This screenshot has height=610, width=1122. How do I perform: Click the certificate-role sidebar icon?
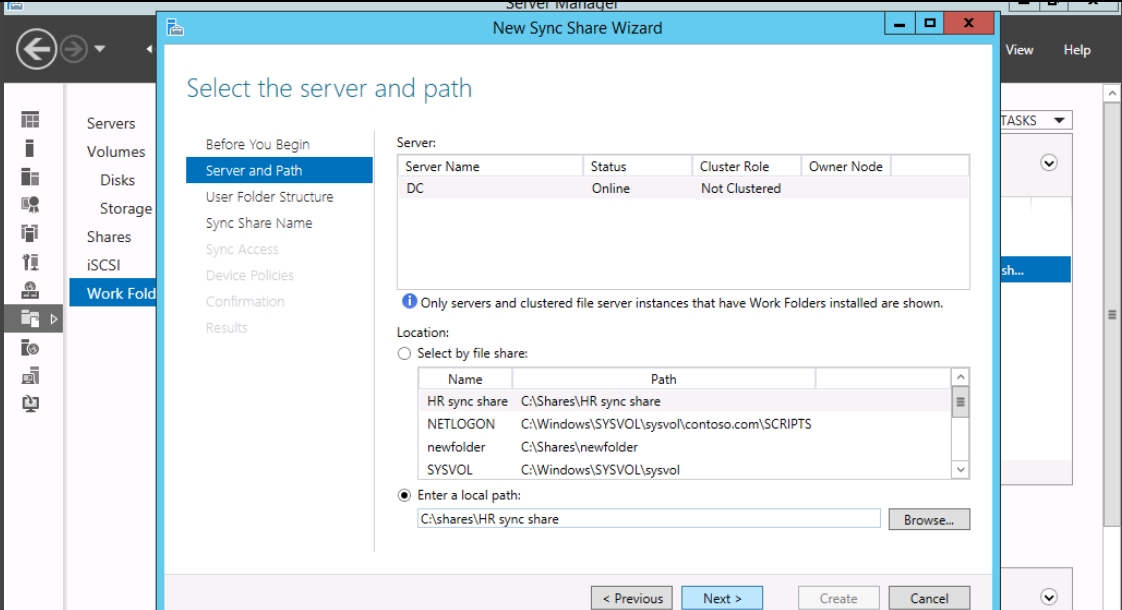click(30, 205)
